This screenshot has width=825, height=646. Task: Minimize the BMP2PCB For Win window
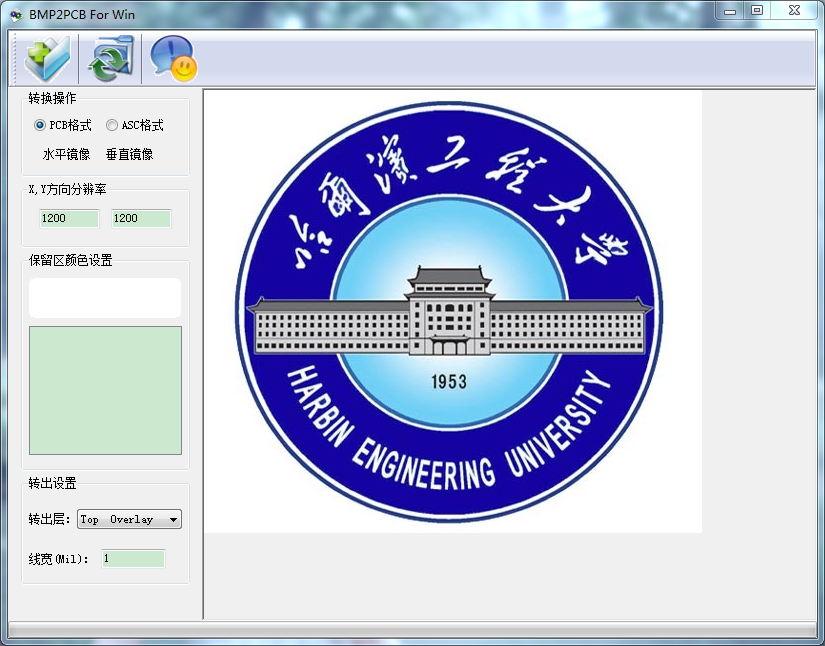[730, 11]
